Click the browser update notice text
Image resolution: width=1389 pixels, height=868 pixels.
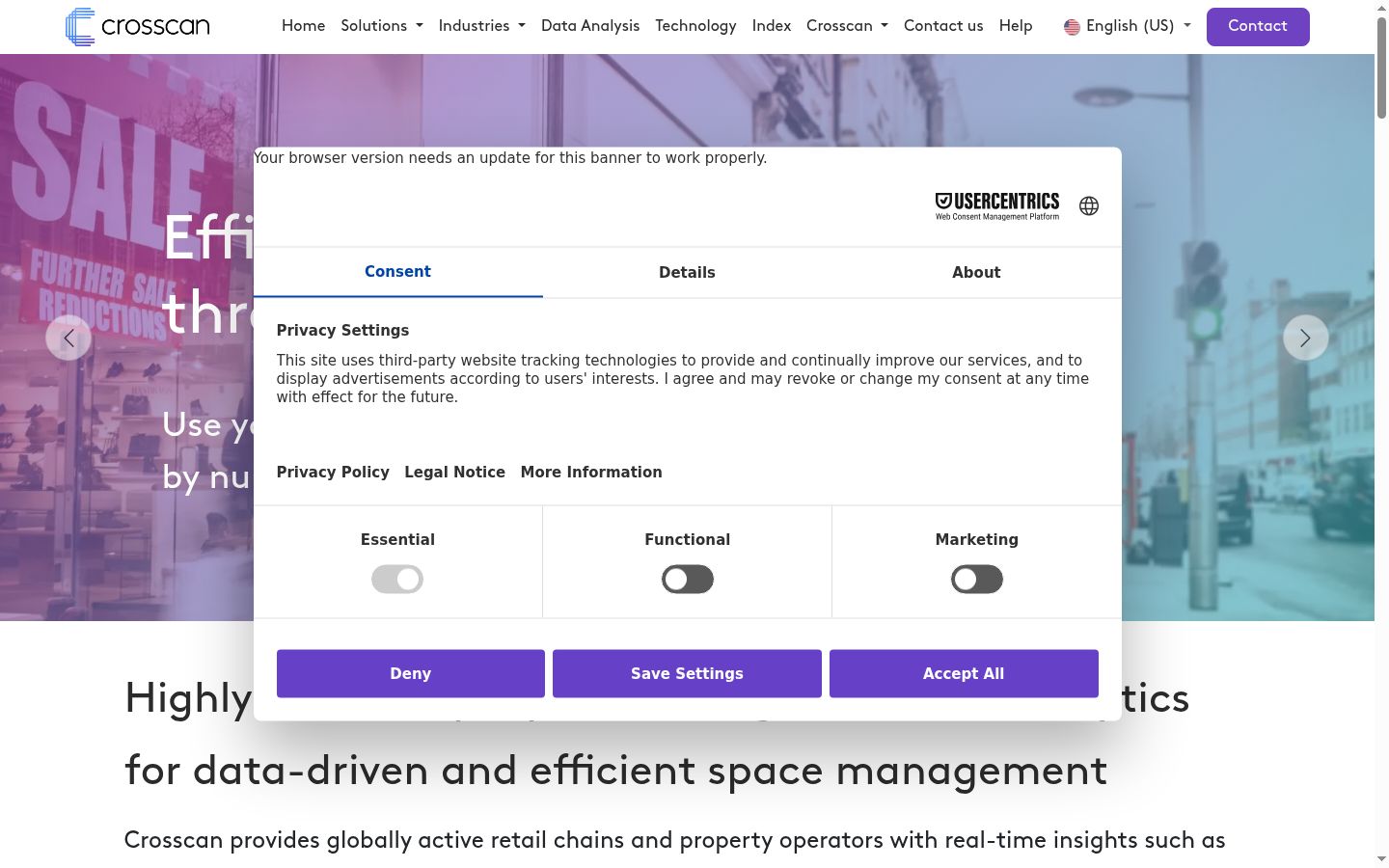click(x=510, y=158)
